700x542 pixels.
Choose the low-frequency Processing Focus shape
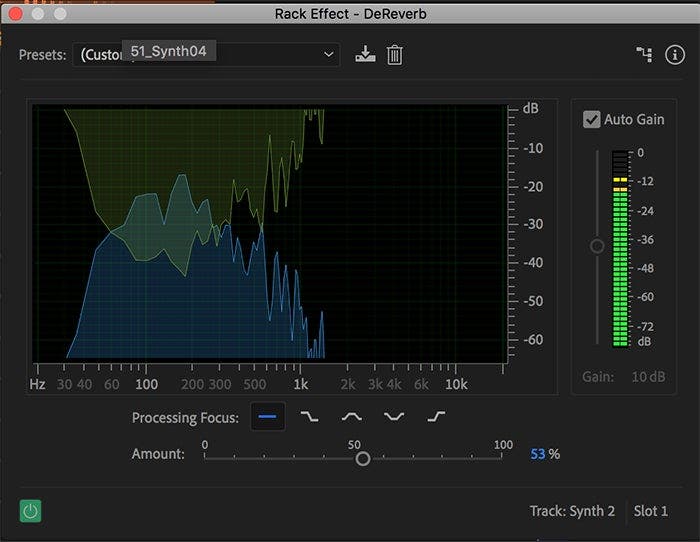(x=310, y=417)
